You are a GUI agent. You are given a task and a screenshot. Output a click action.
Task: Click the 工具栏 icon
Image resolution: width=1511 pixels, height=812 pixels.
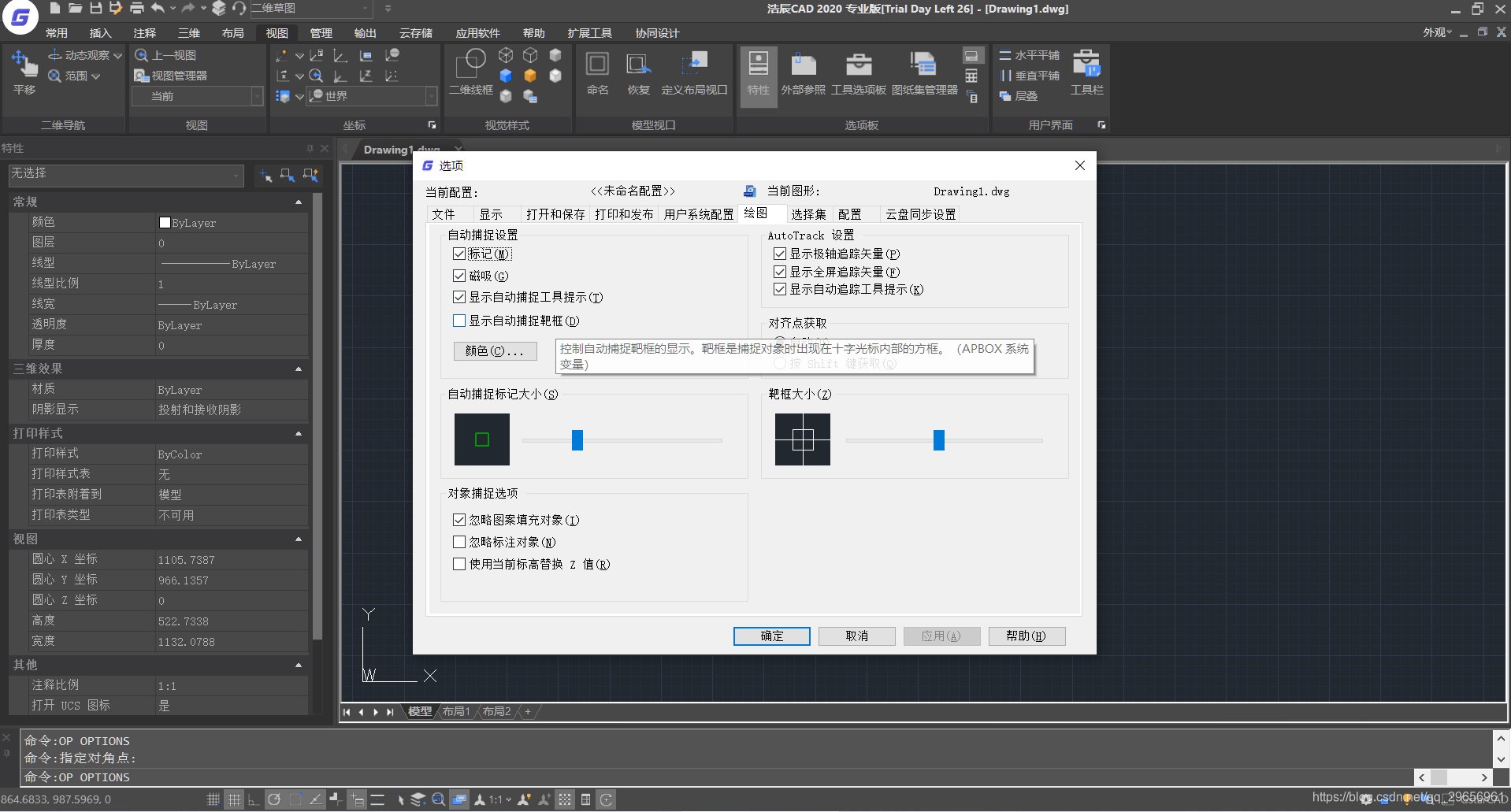(1086, 63)
